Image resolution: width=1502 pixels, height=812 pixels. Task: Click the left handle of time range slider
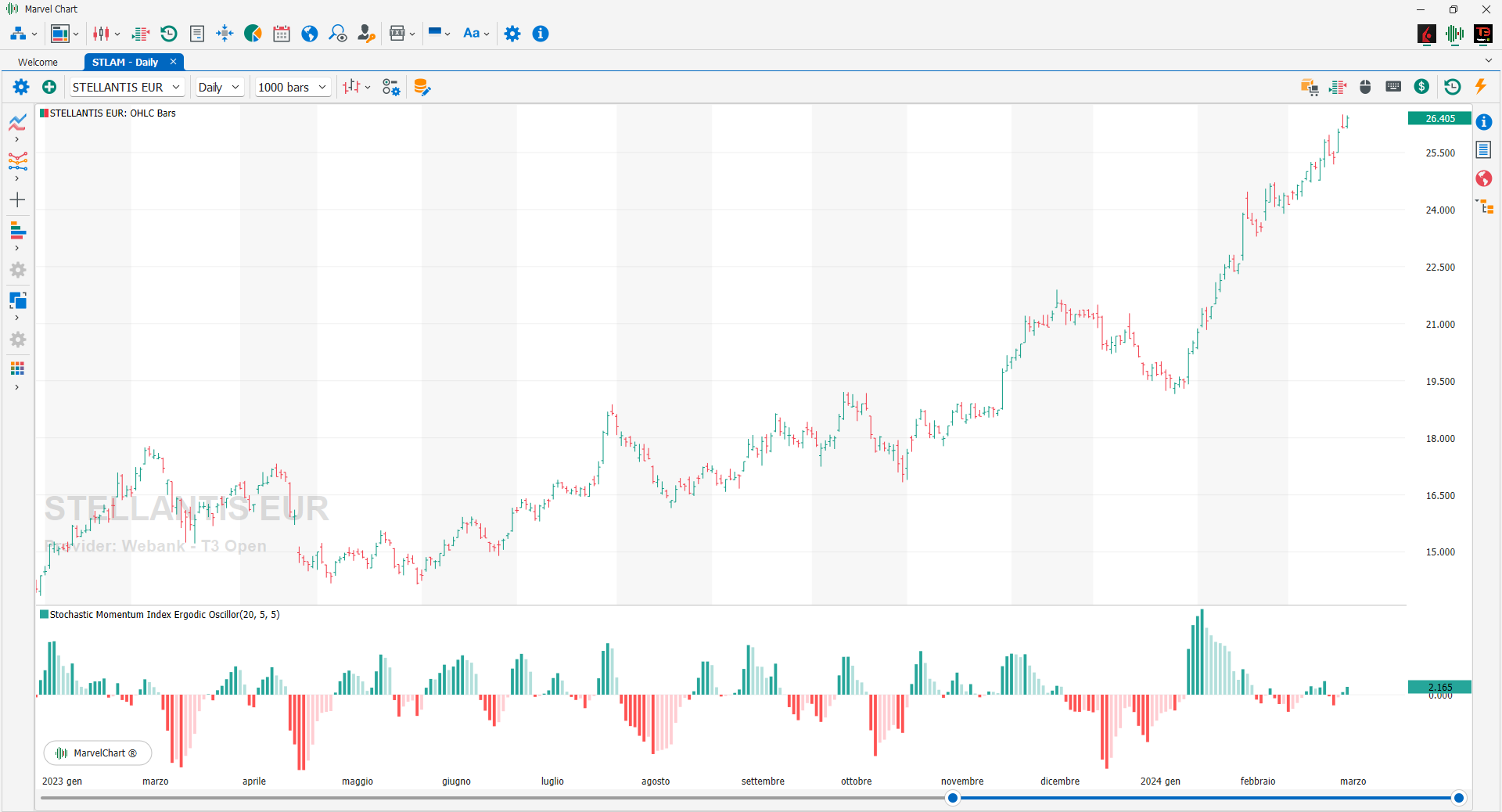pos(952,798)
